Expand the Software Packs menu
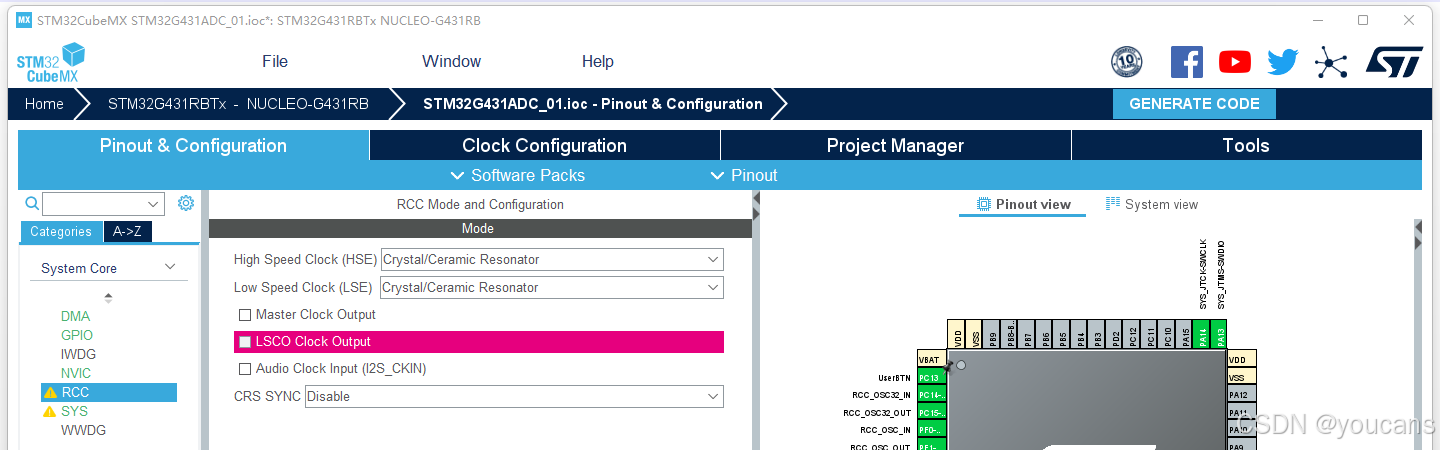This screenshot has height=450, width=1440. (x=518, y=175)
